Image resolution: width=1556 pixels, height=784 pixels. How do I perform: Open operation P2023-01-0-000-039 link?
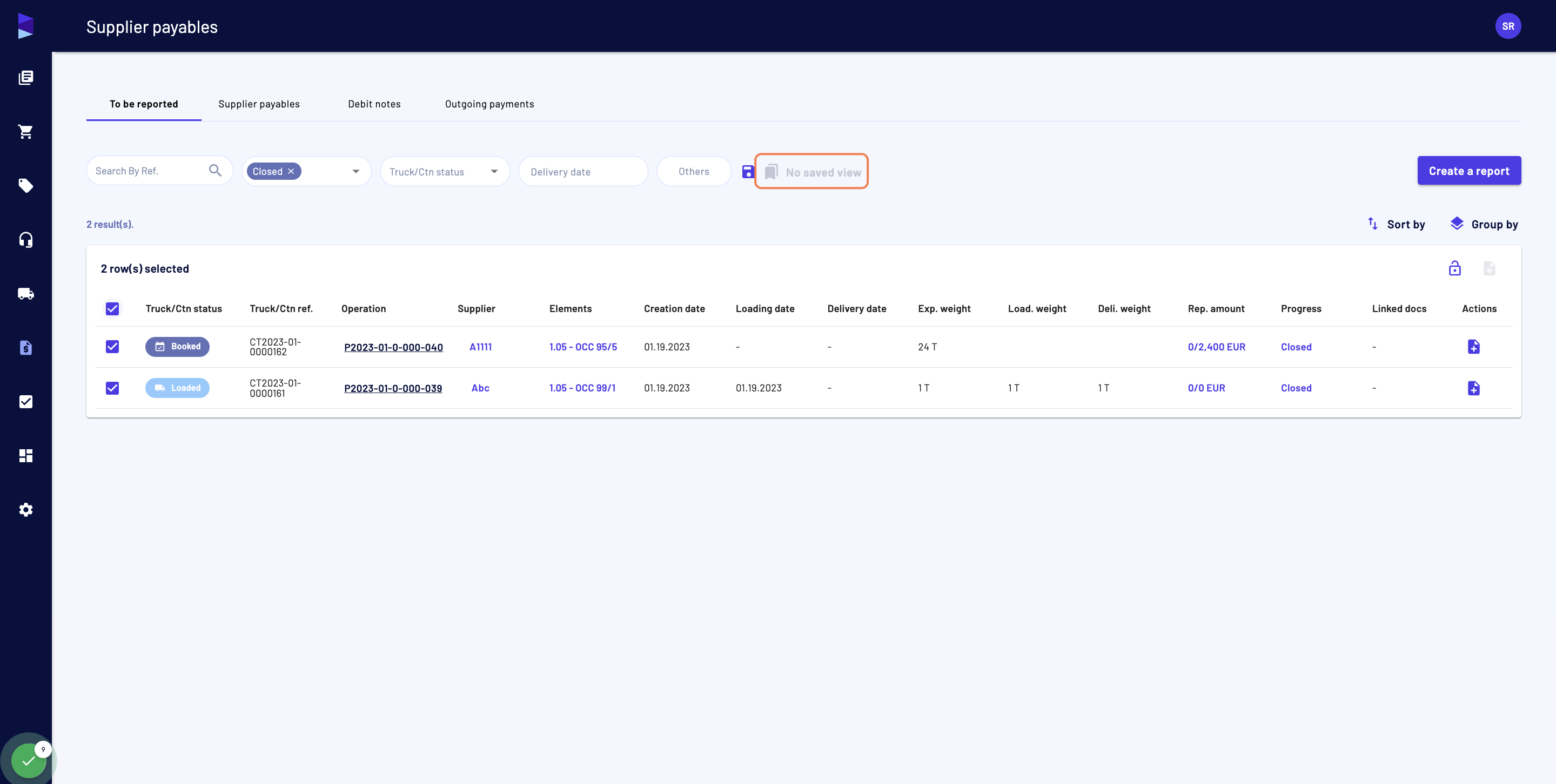click(393, 388)
